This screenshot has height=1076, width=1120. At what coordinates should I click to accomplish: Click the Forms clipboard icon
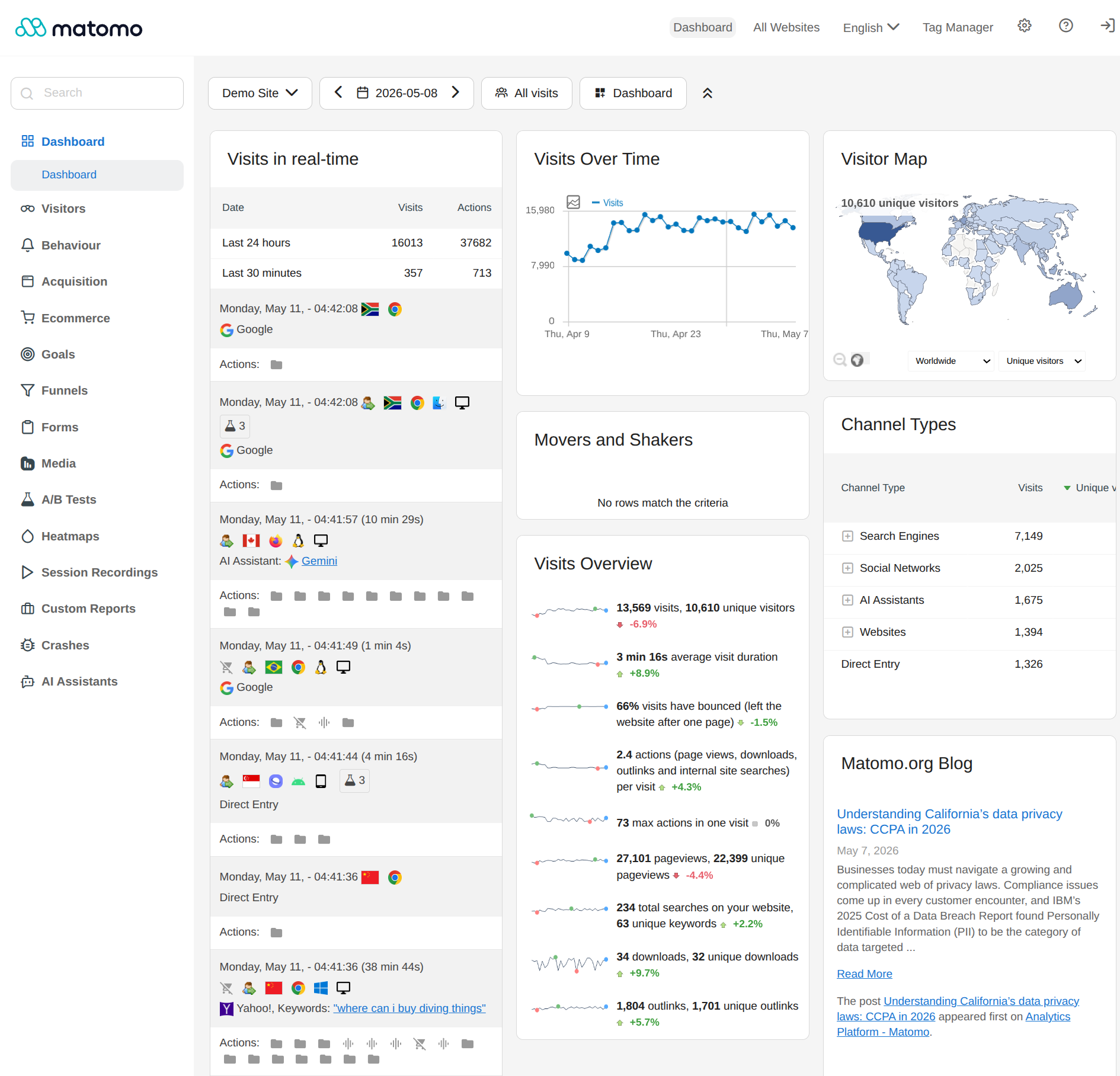28,427
